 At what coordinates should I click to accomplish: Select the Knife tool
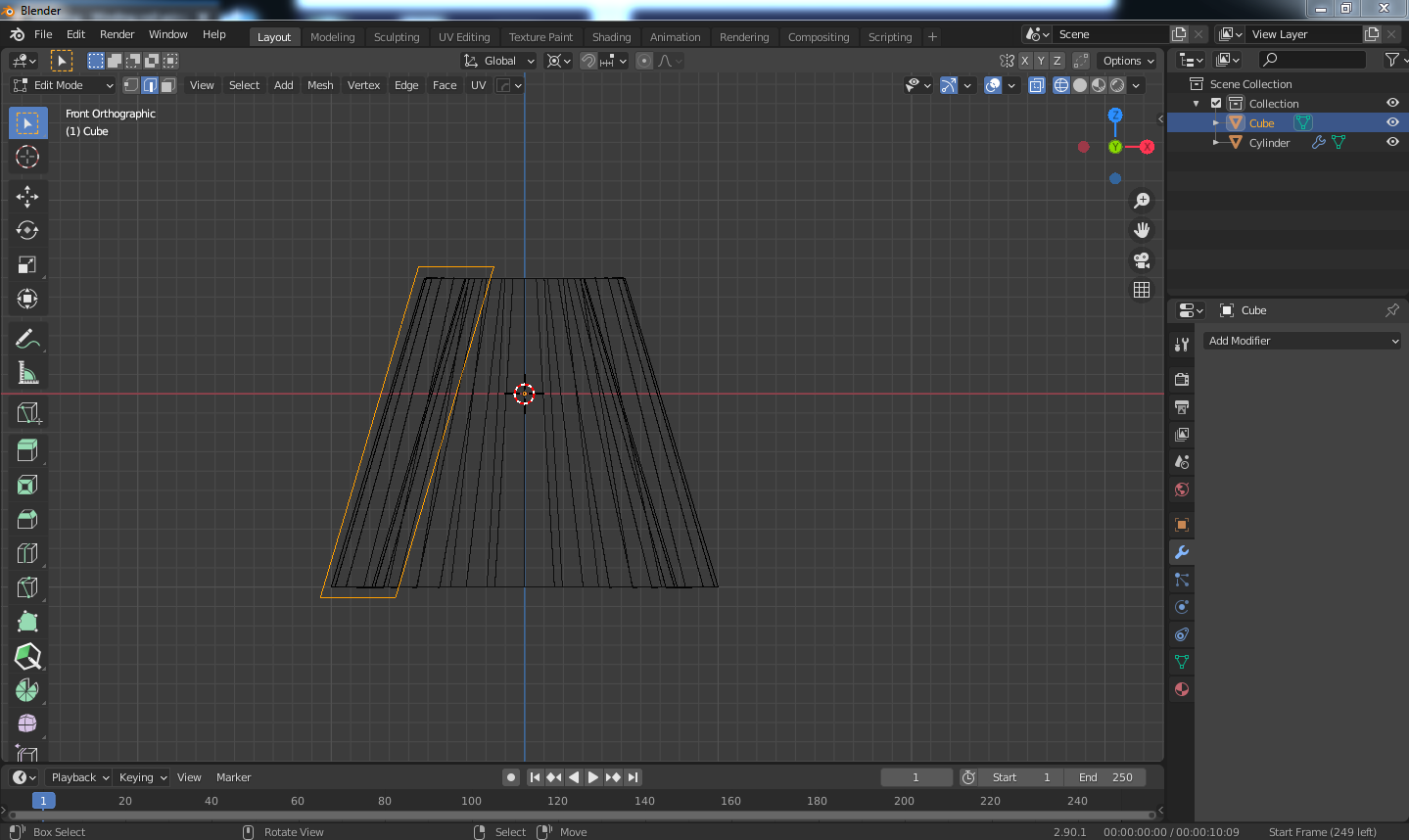tap(27, 587)
